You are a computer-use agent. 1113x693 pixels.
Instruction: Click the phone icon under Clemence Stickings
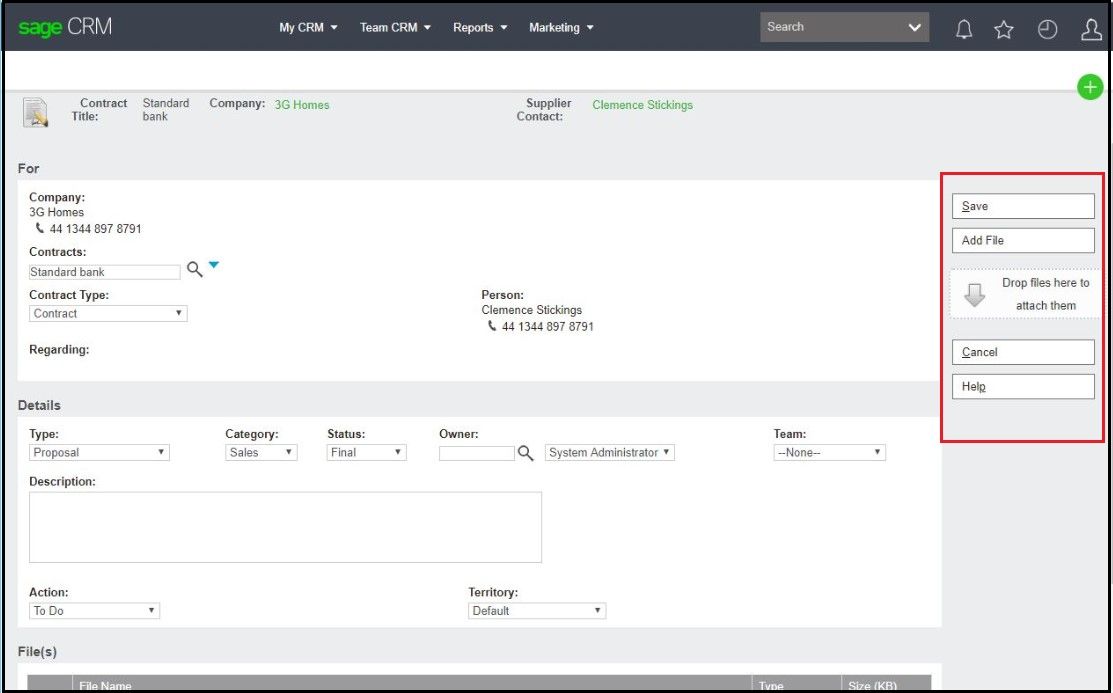click(492, 326)
